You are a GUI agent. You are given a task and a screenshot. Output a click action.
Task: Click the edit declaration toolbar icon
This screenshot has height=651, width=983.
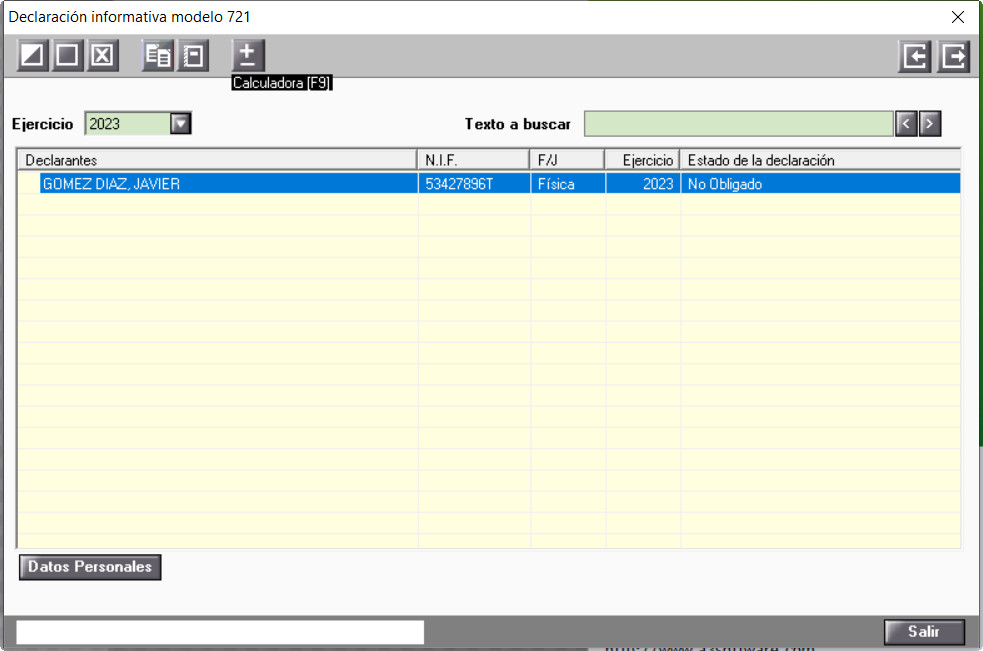[32, 56]
